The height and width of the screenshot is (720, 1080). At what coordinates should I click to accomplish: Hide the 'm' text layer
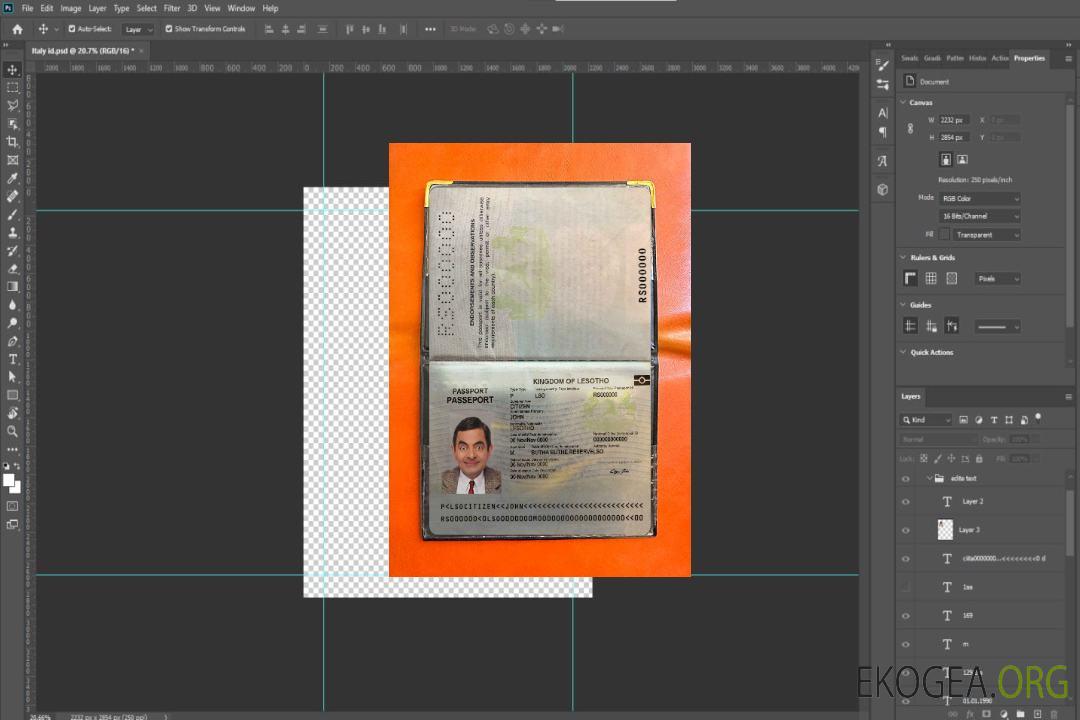(906, 644)
